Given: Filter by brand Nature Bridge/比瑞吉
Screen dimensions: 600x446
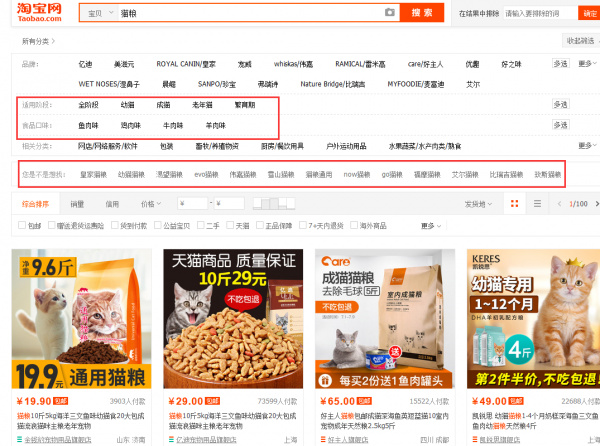Looking at the screenshot, I should tap(333, 84).
